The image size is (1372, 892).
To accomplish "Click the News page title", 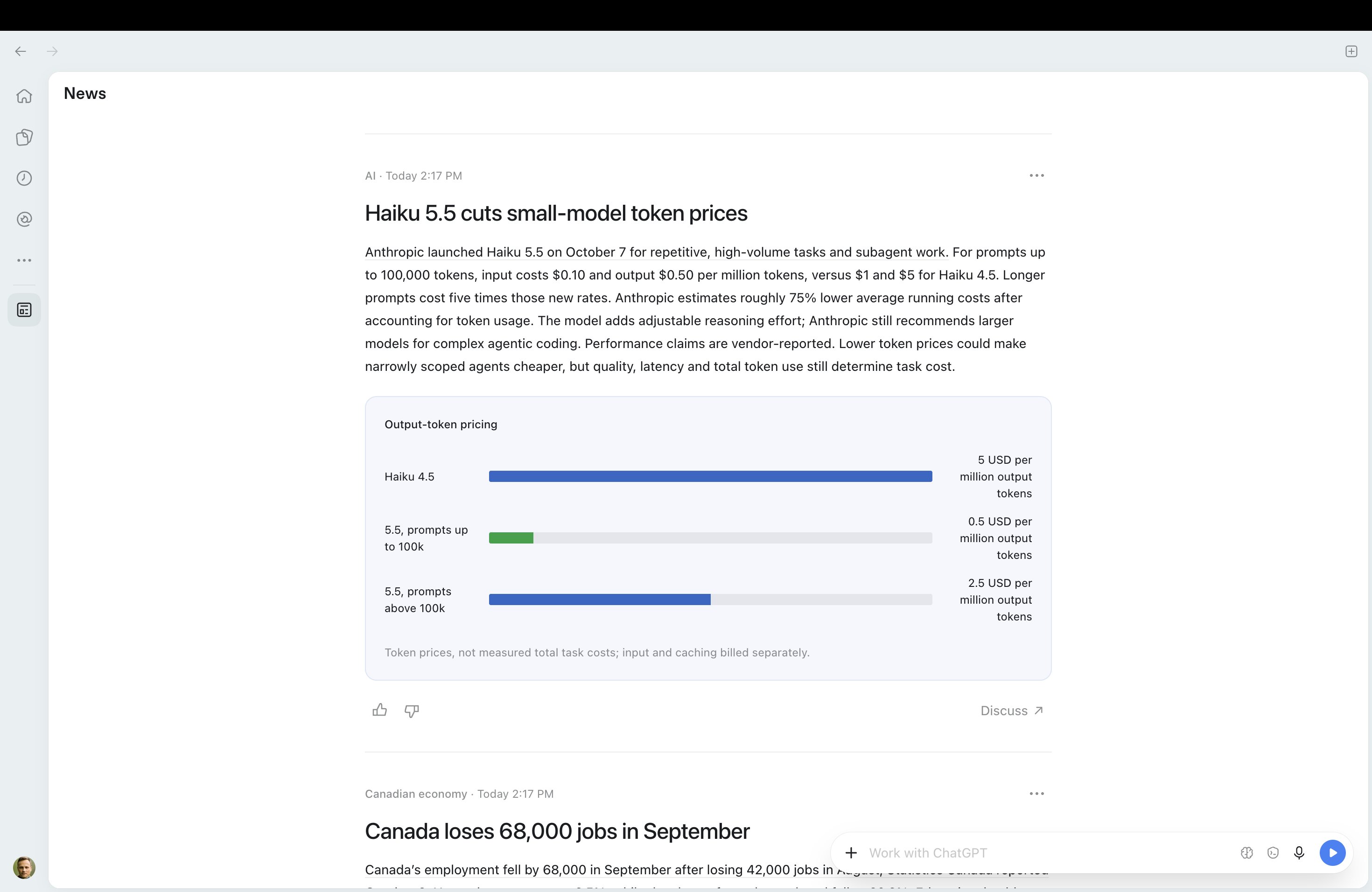I will pyautogui.click(x=85, y=93).
